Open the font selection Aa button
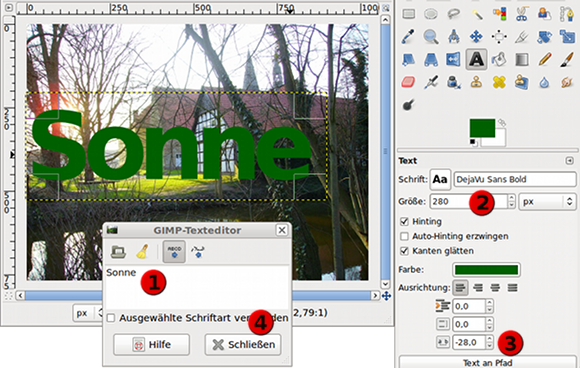Image resolution: width=580 pixels, height=368 pixels. coord(440,179)
